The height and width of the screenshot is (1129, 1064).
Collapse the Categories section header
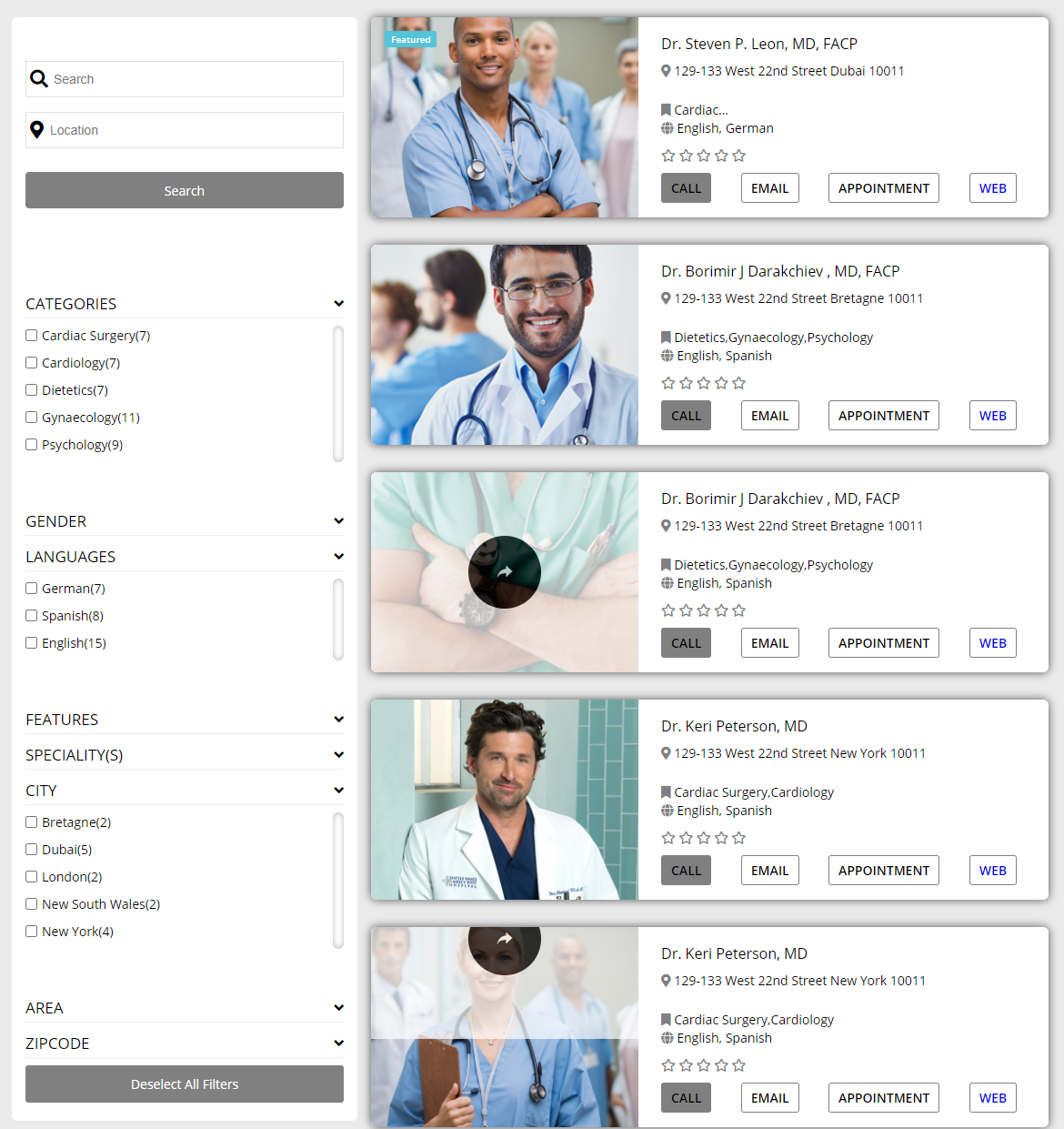coord(338,304)
